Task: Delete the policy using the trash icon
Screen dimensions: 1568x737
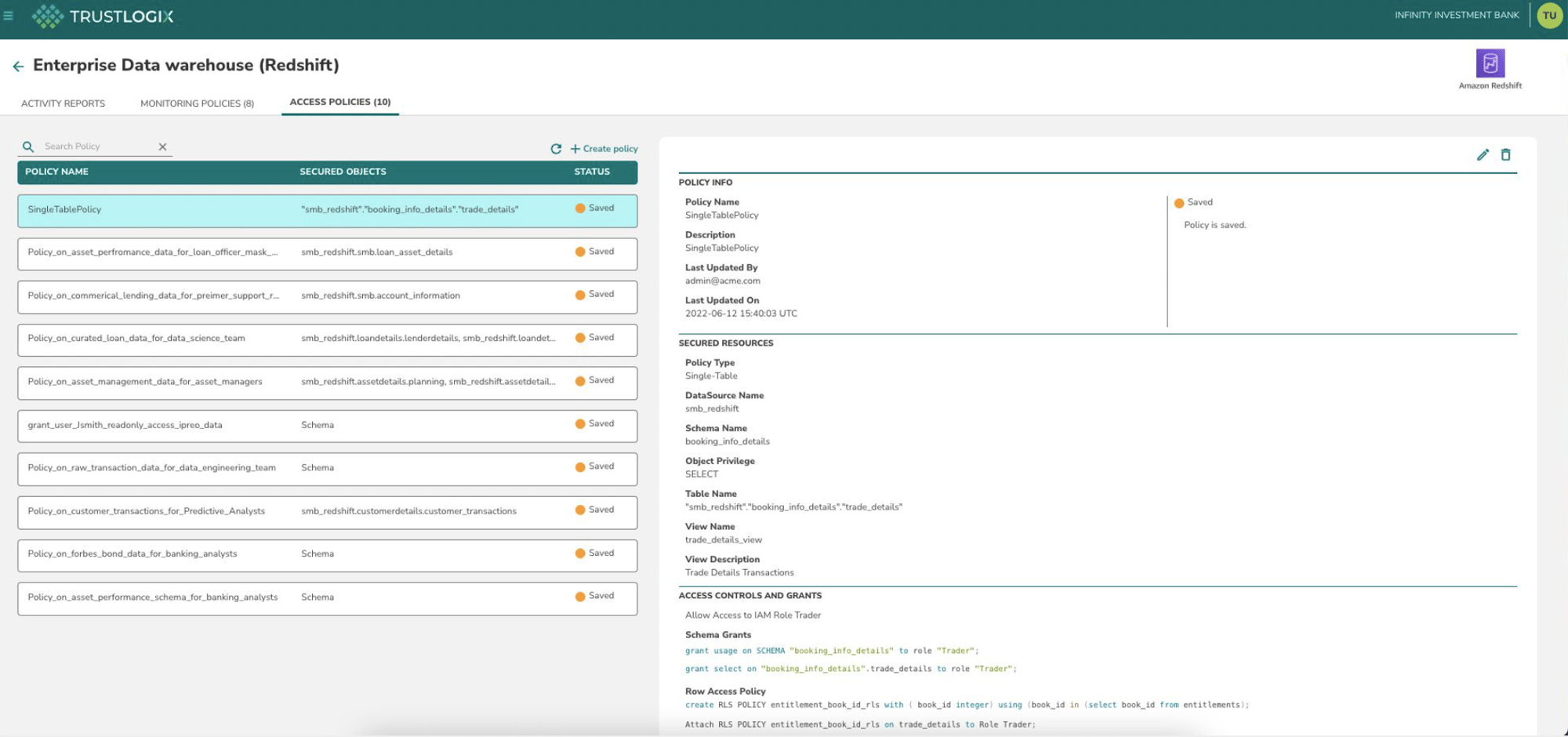Action: 1505,154
